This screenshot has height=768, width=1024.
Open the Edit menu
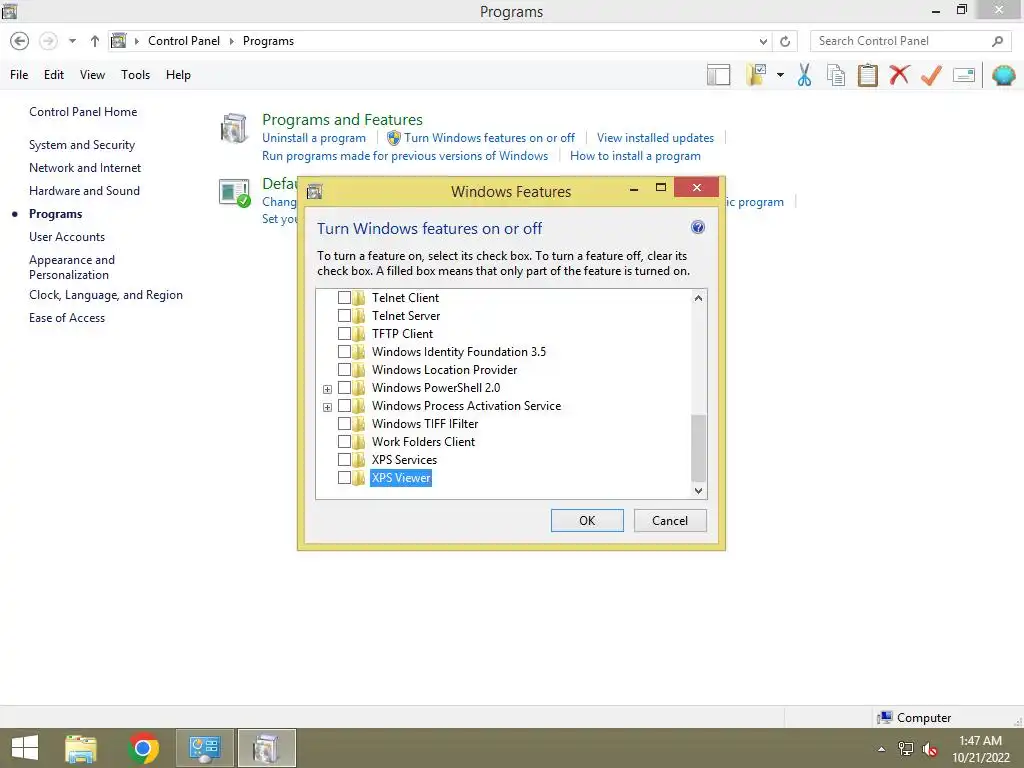54,75
